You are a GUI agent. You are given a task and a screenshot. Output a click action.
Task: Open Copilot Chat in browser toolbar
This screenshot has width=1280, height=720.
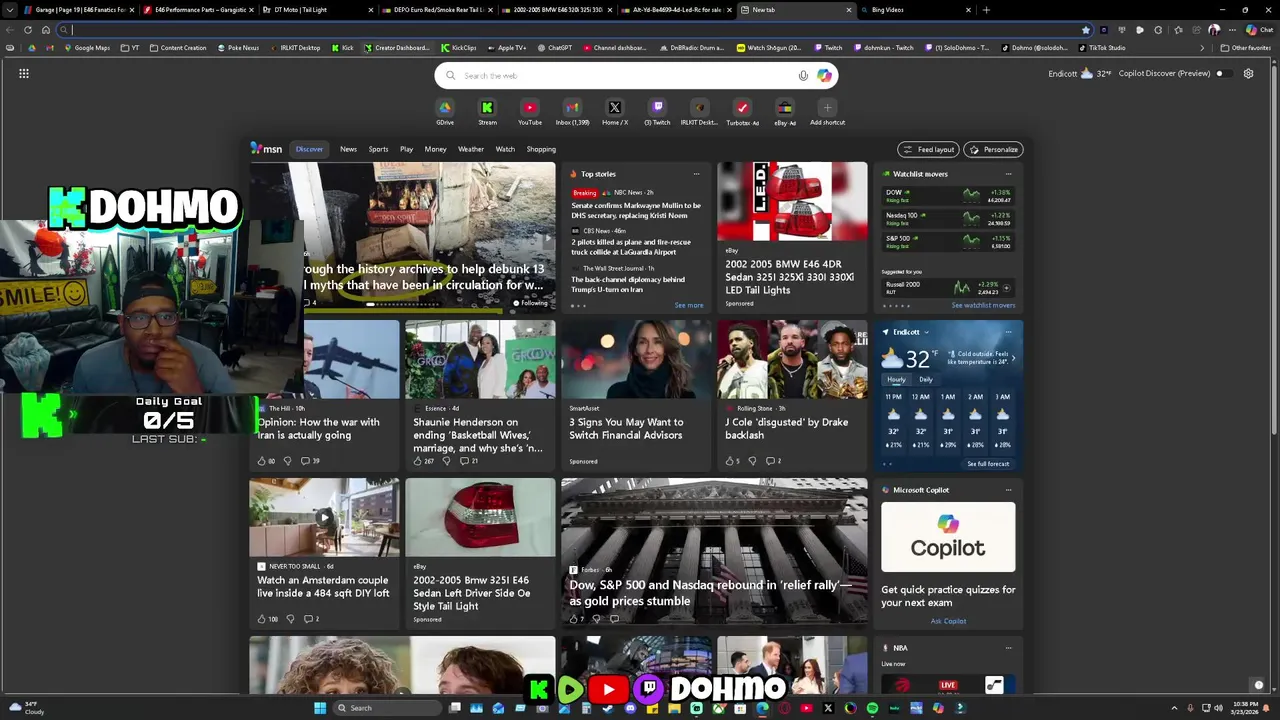(x=1258, y=30)
